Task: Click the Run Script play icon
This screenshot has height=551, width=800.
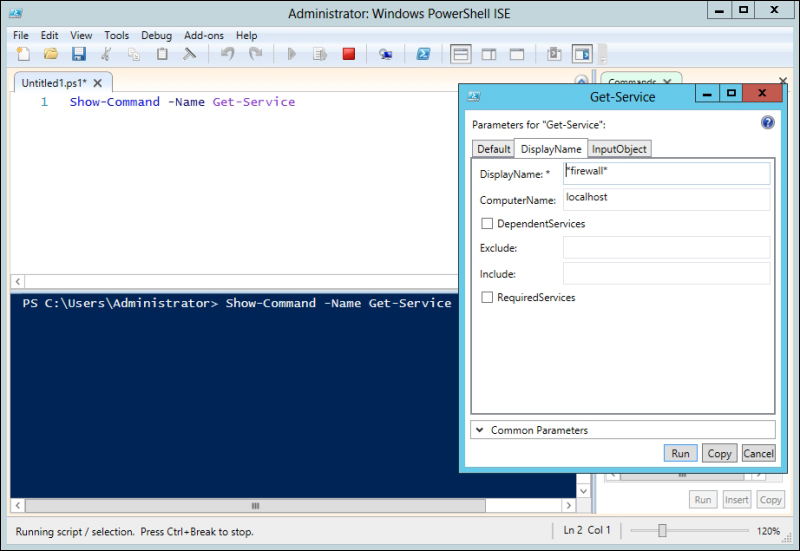Action: tap(291, 54)
